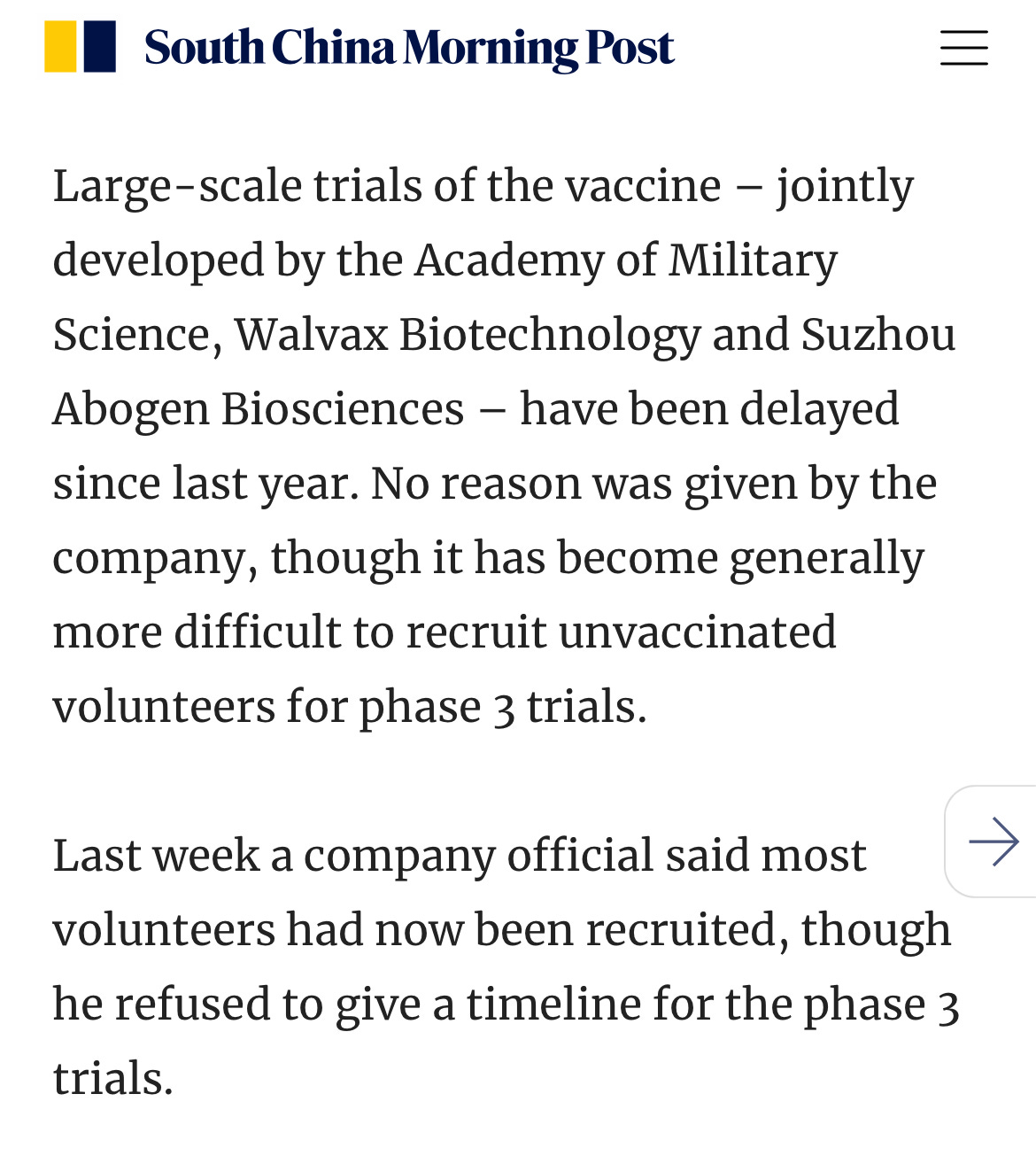
Task: Click the phrase "since last year"
Action: (x=203, y=485)
